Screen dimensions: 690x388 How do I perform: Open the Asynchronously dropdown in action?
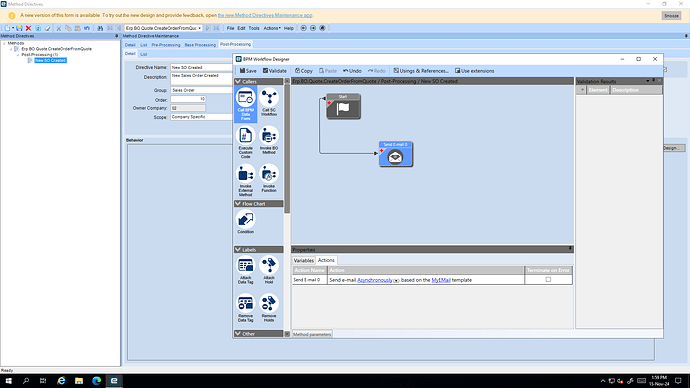pos(396,280)
